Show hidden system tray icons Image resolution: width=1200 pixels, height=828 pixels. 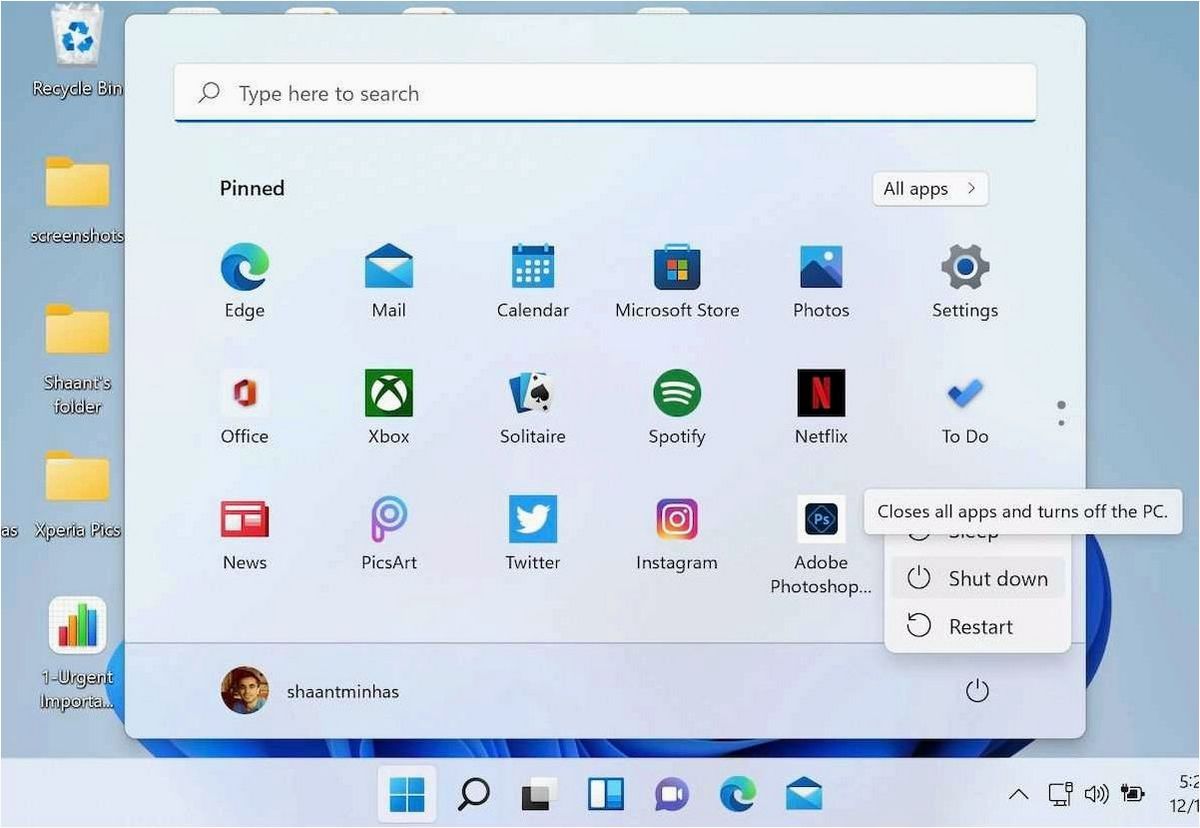1018,795
